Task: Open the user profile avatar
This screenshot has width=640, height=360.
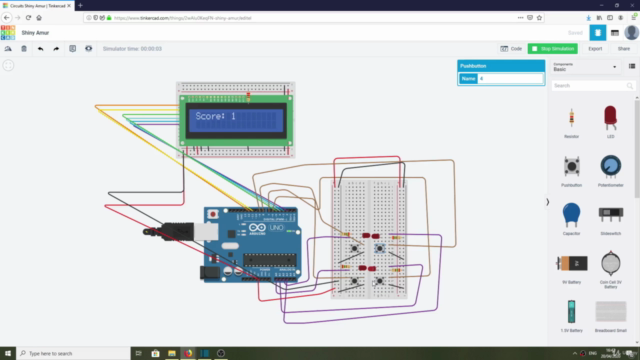Action: tap(631, 33)
